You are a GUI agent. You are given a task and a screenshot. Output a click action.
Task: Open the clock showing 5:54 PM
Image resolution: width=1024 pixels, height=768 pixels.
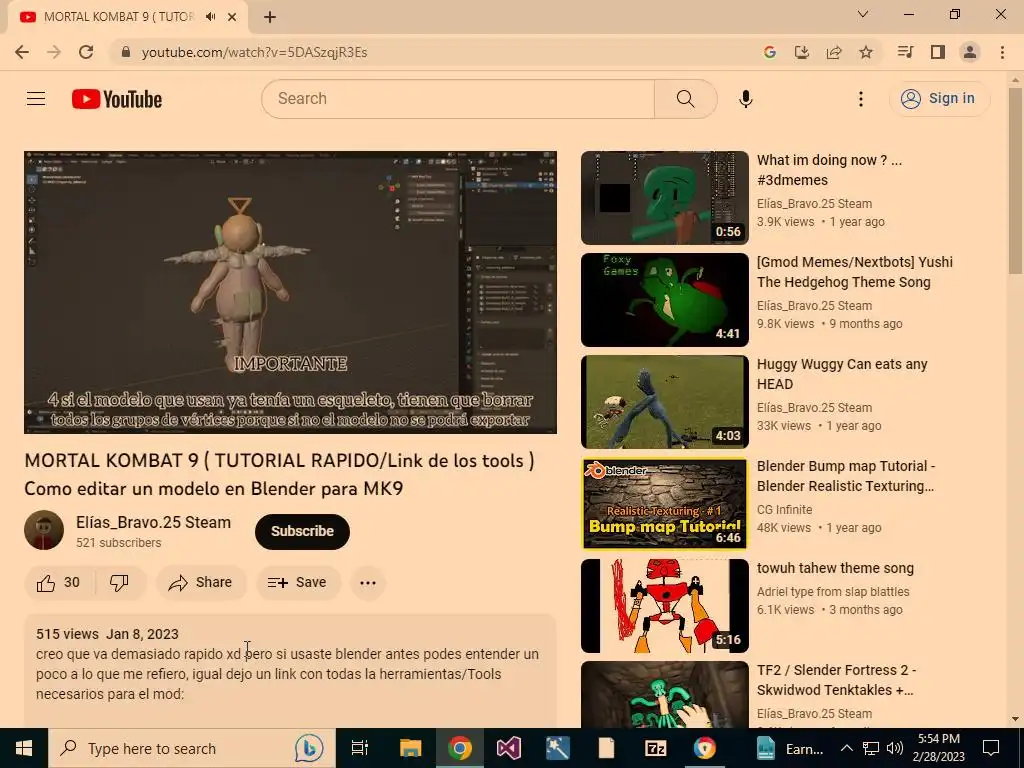click(938, 748)
